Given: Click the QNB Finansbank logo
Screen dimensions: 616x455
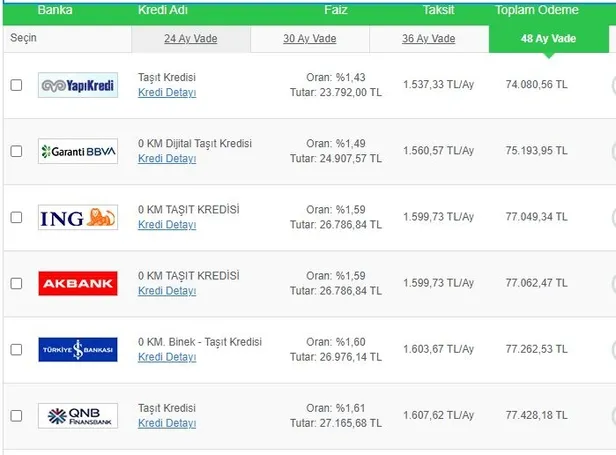Looking at the screenshot, I should pos(78,416).
